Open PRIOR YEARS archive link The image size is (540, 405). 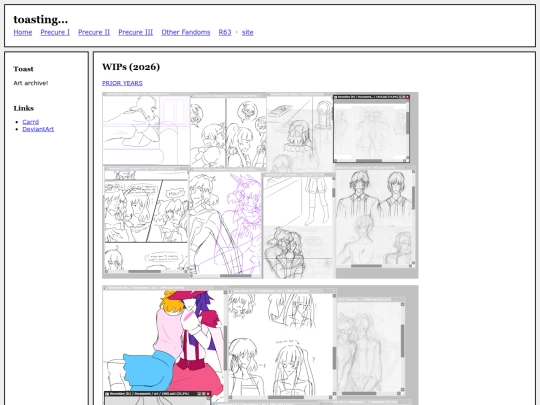point(122,83)
